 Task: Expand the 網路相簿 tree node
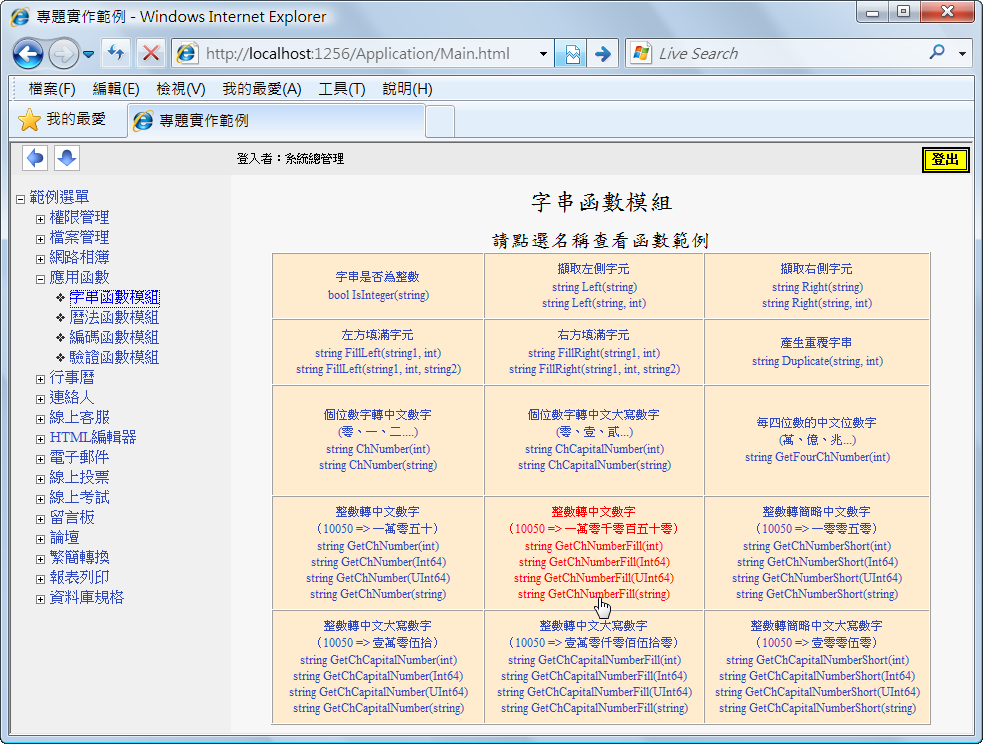point(40,259)
